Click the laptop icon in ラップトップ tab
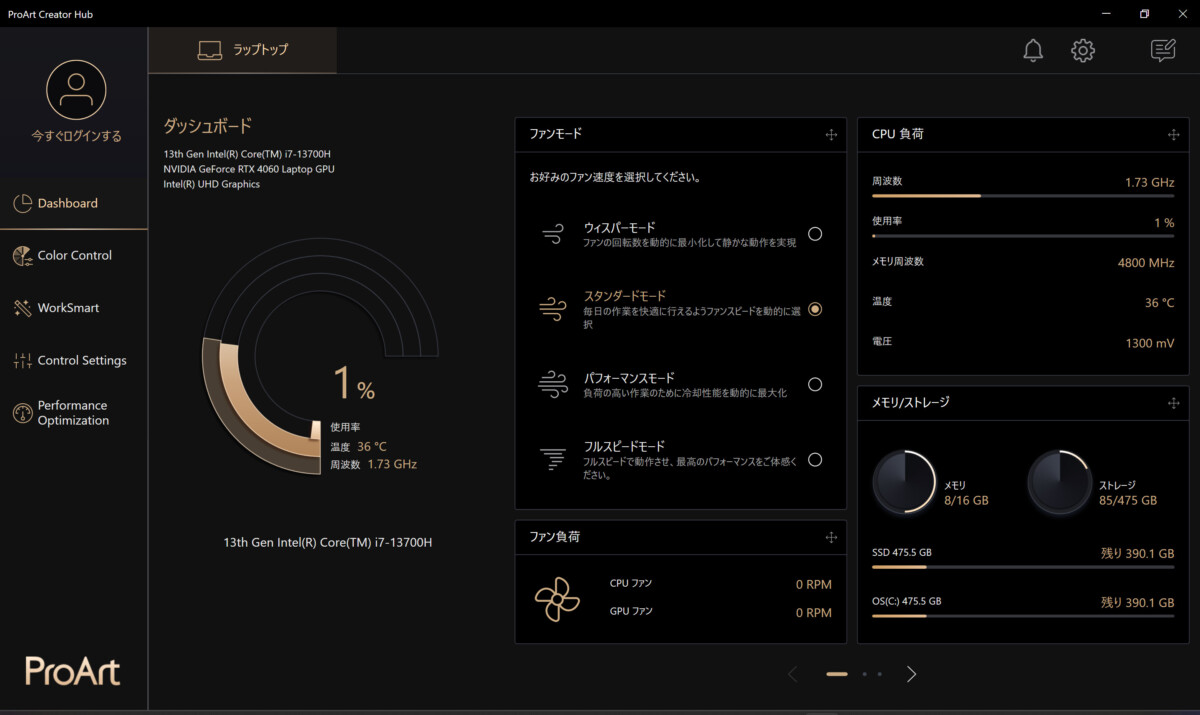 coord(210,50)
